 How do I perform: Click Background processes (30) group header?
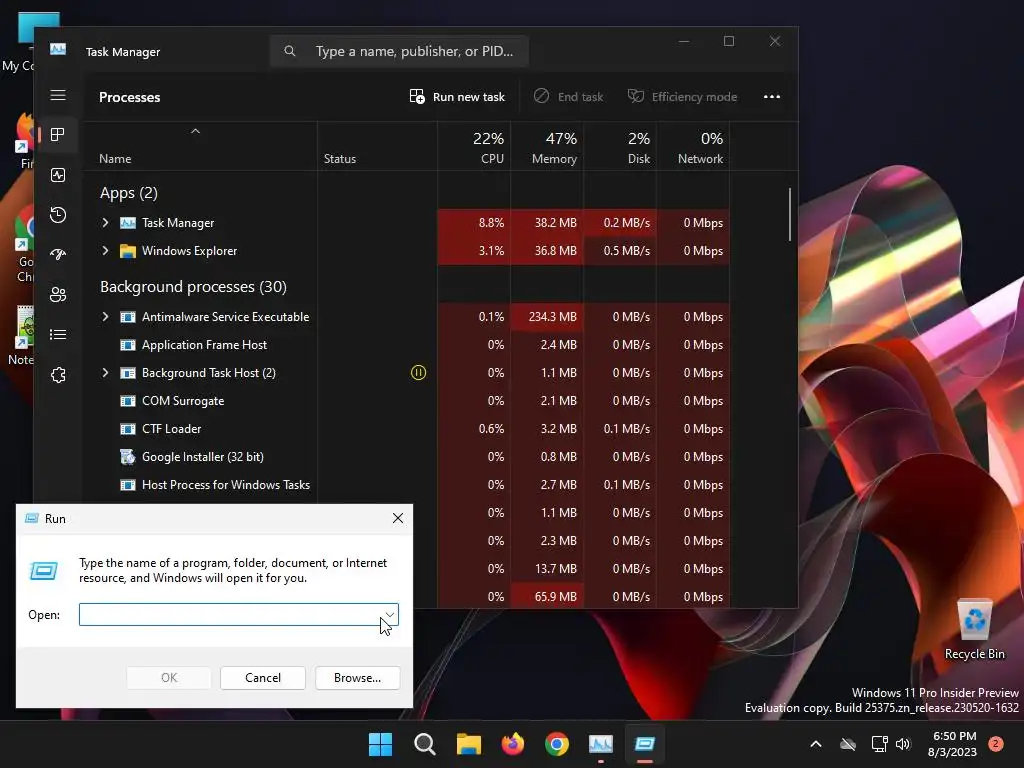(x=193, y=287)
